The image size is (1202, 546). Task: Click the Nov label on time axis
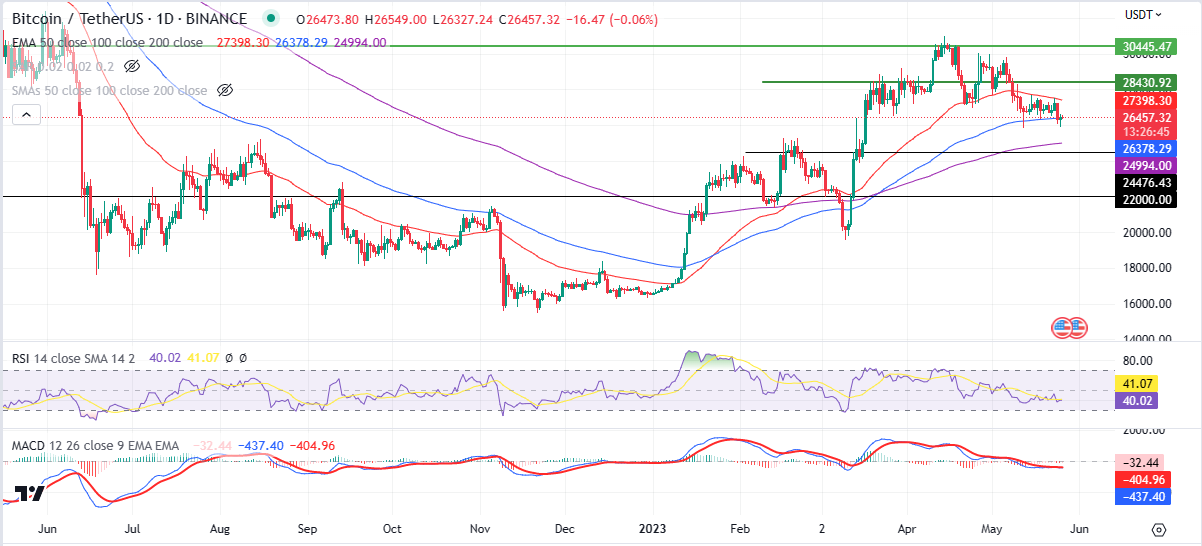coord(480,528)
